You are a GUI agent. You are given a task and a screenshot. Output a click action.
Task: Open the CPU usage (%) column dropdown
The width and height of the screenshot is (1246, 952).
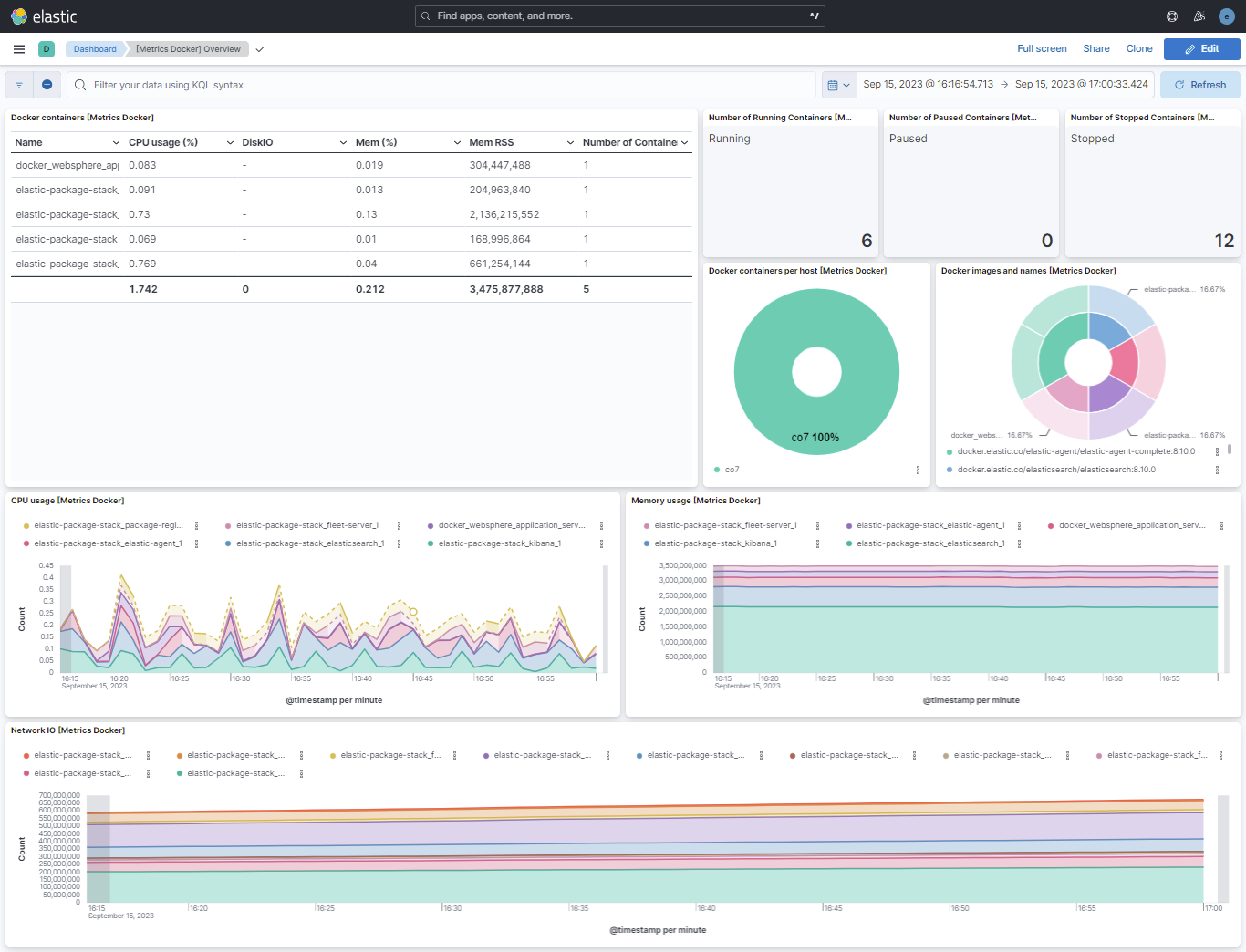click(x=228, y=142)
